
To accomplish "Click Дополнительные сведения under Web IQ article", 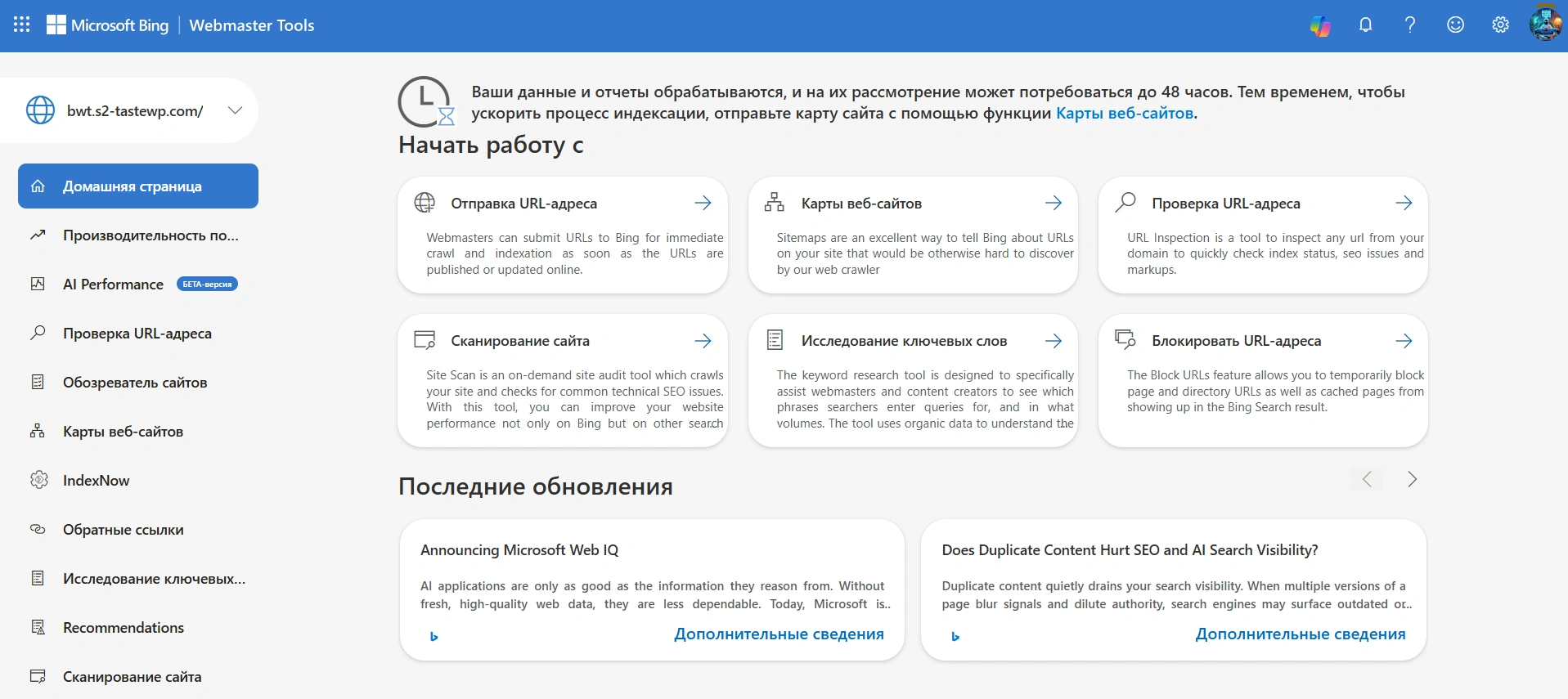I will (x=779, y=634).
